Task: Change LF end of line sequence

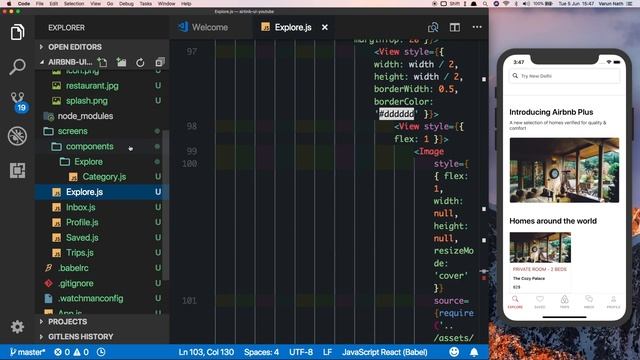Action: 327,352
